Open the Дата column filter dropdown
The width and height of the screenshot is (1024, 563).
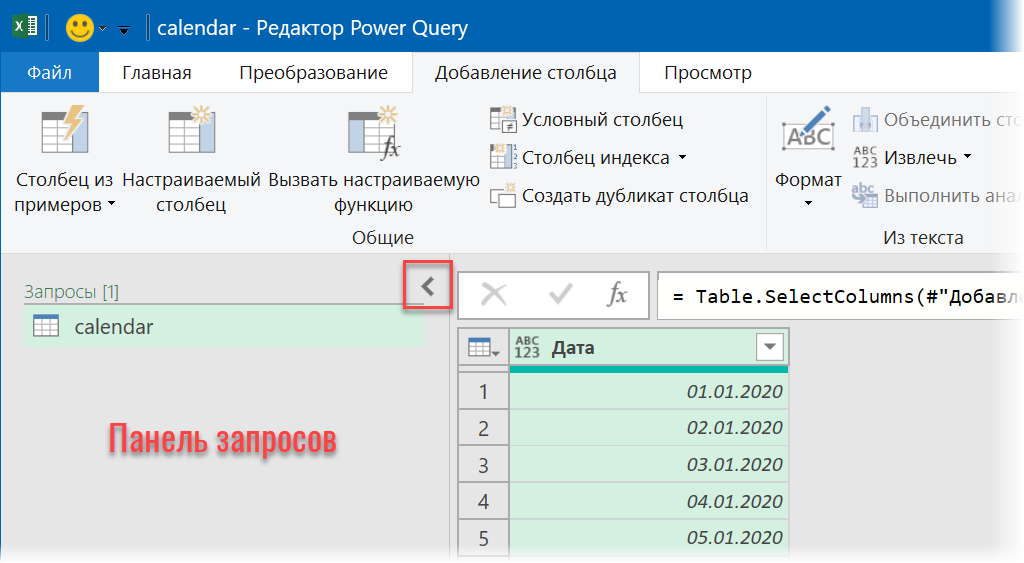770,347
